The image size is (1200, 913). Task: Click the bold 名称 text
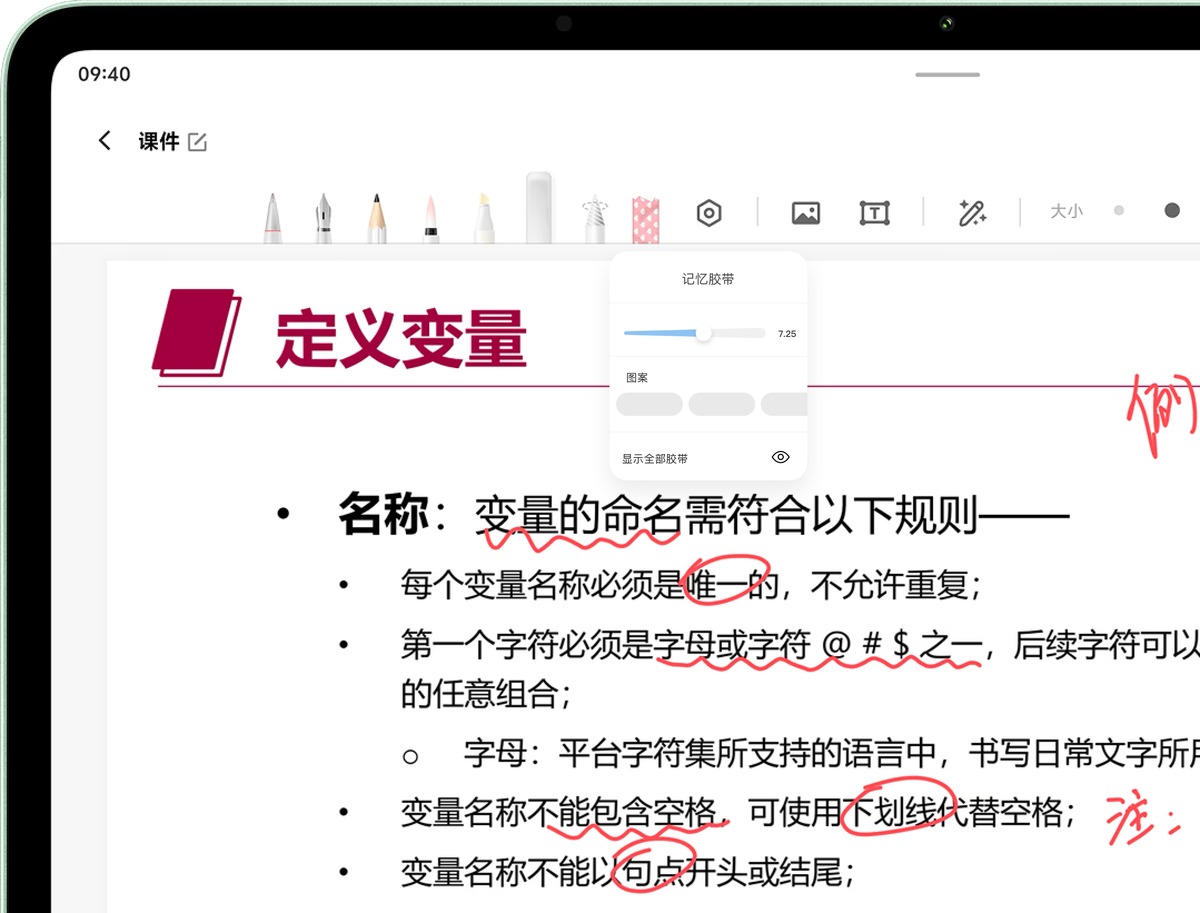[x=384, y=516]
